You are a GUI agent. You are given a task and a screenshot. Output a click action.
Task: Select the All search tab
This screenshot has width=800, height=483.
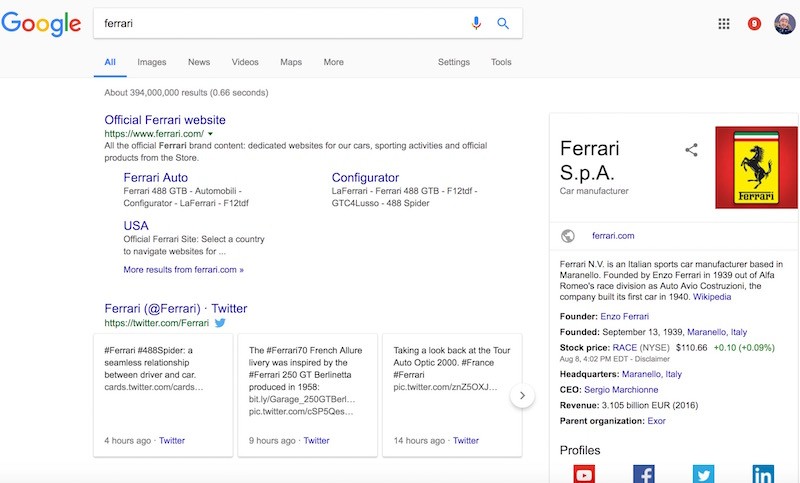[110, 62]
